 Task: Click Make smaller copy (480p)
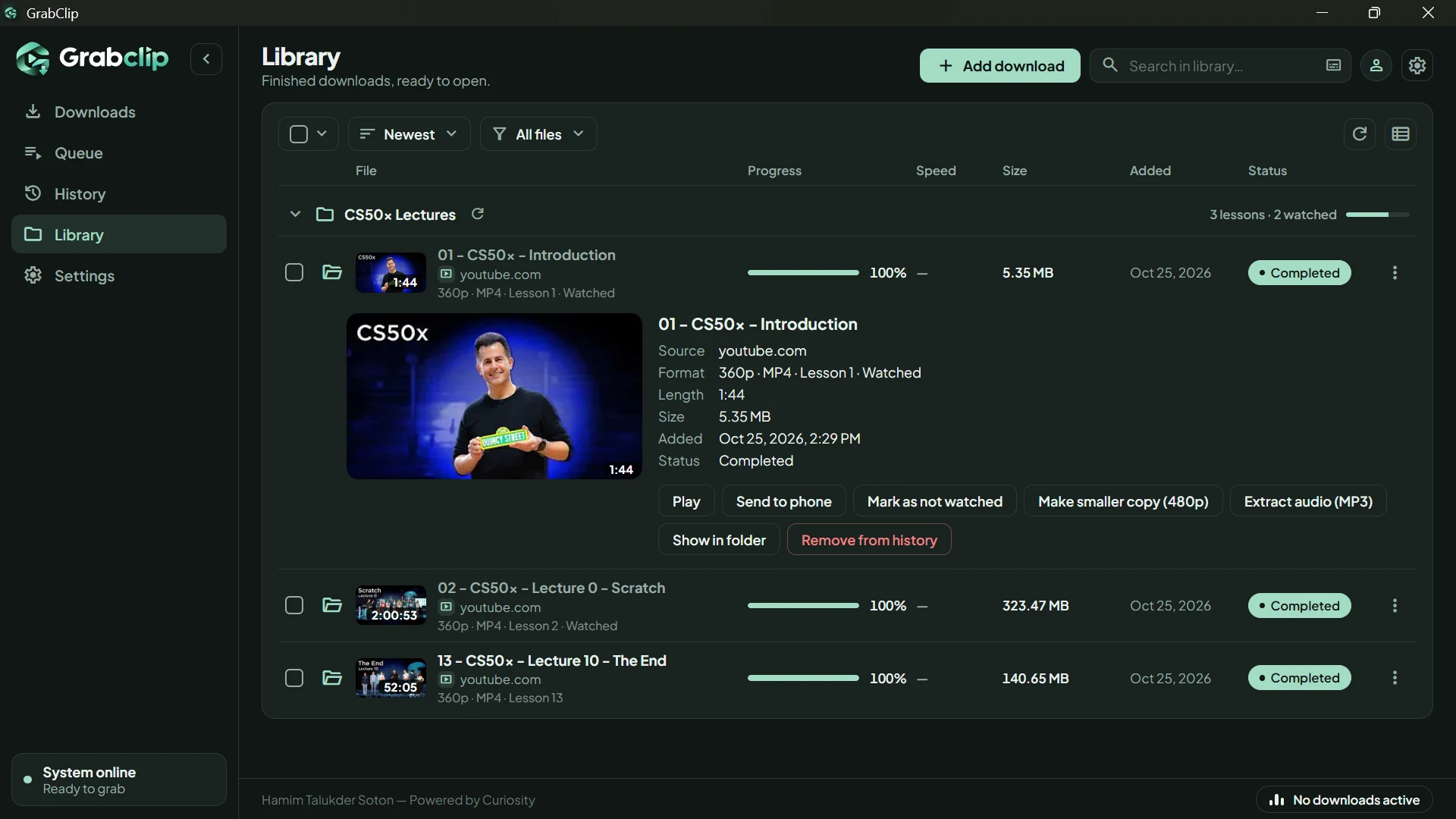point(1123,501)
